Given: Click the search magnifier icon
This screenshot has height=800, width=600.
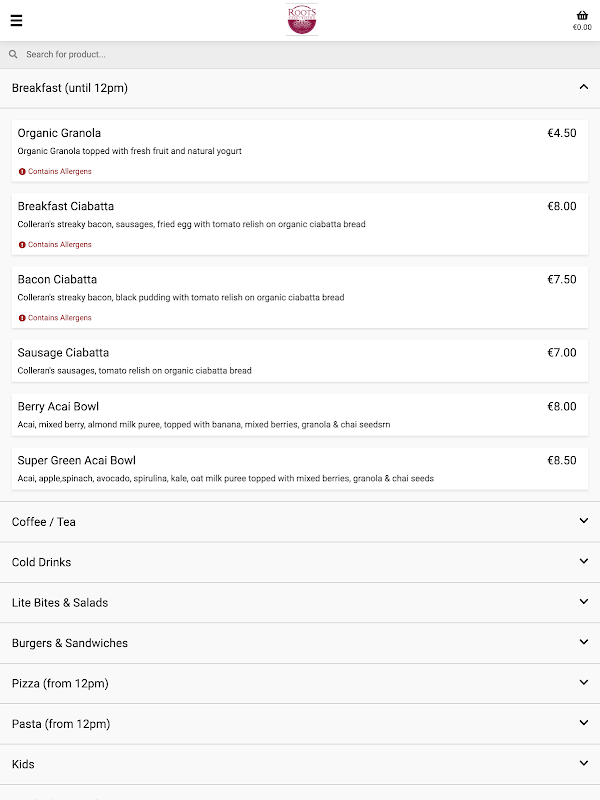Looking at the screenshot, I should click(13, 54).
